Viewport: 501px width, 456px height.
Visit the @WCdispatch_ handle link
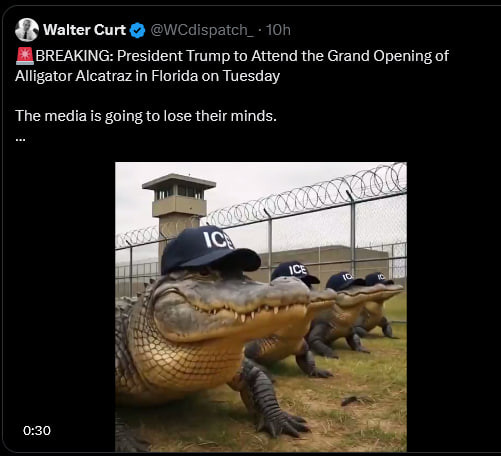[x=202, y=30]
